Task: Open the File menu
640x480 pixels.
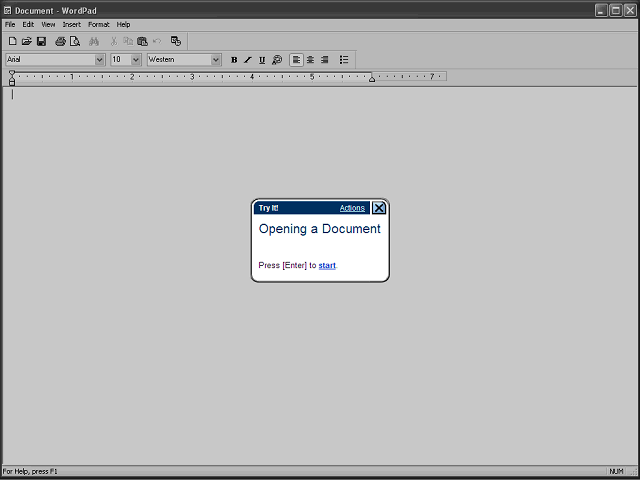Action: [10, 24]
